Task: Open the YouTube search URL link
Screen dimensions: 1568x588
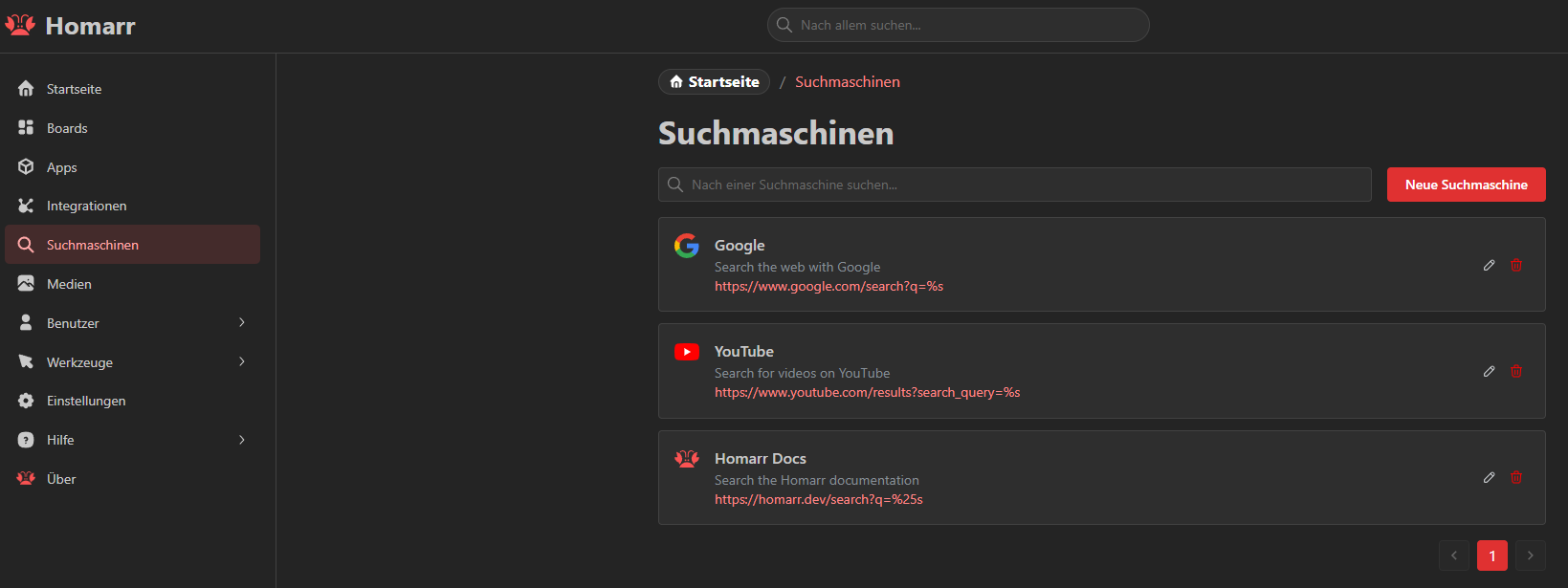Action: pyautogui.click(x=867, y=392)
